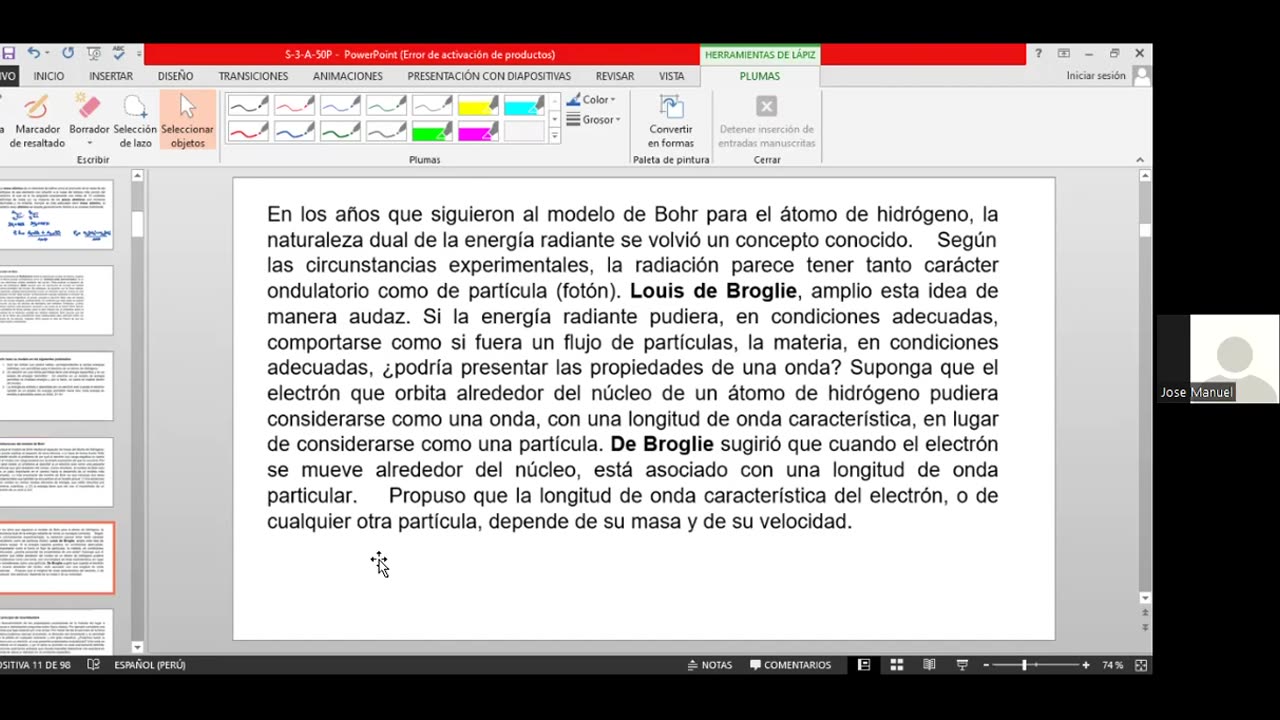Screen dimensions: 1280x720
Task: Pick the thin red pen in the top row
Action: click(x=294, y=105)
